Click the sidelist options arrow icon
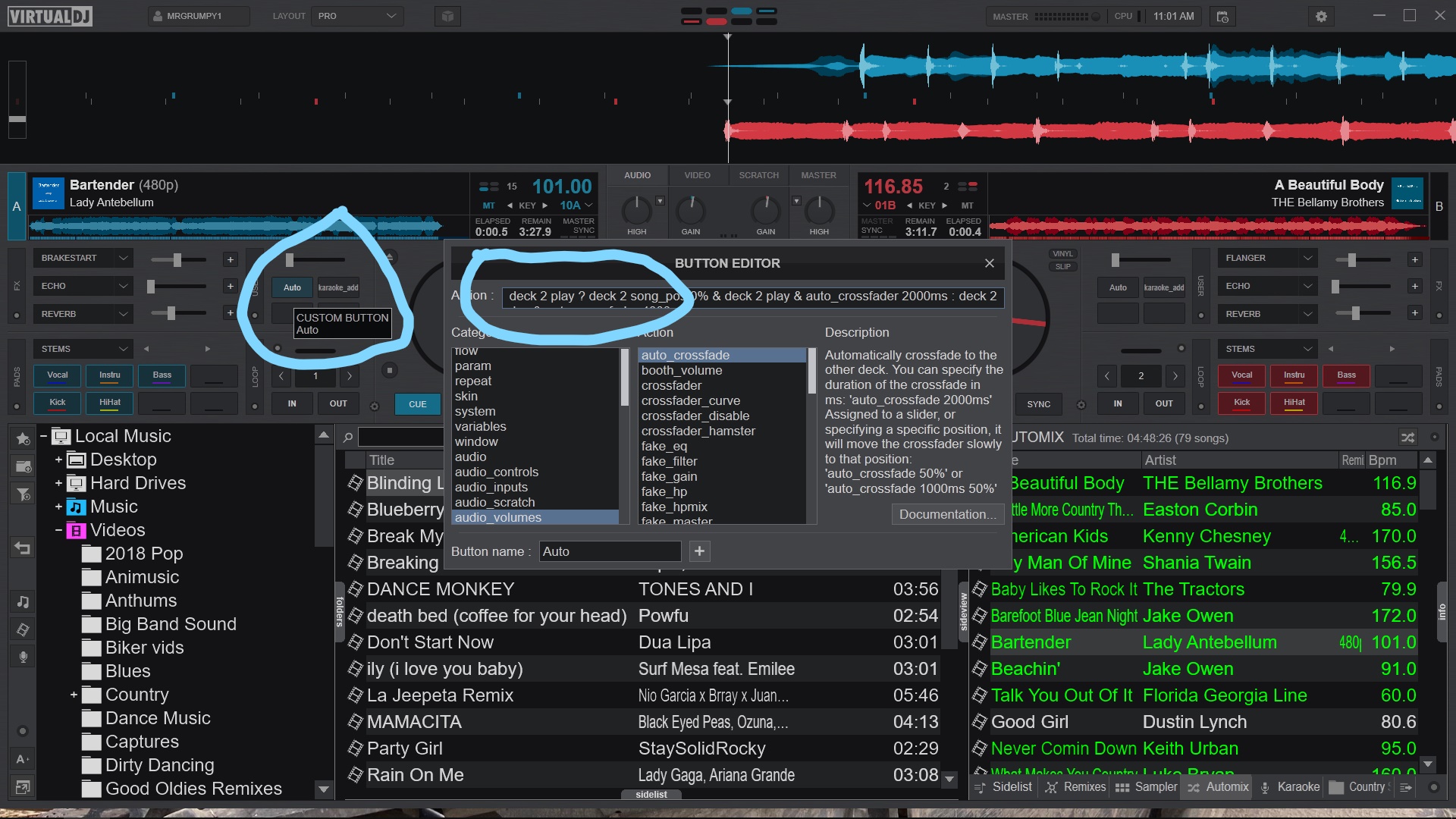This screenshot has height=819, width=1456. tap(1406, 787)
